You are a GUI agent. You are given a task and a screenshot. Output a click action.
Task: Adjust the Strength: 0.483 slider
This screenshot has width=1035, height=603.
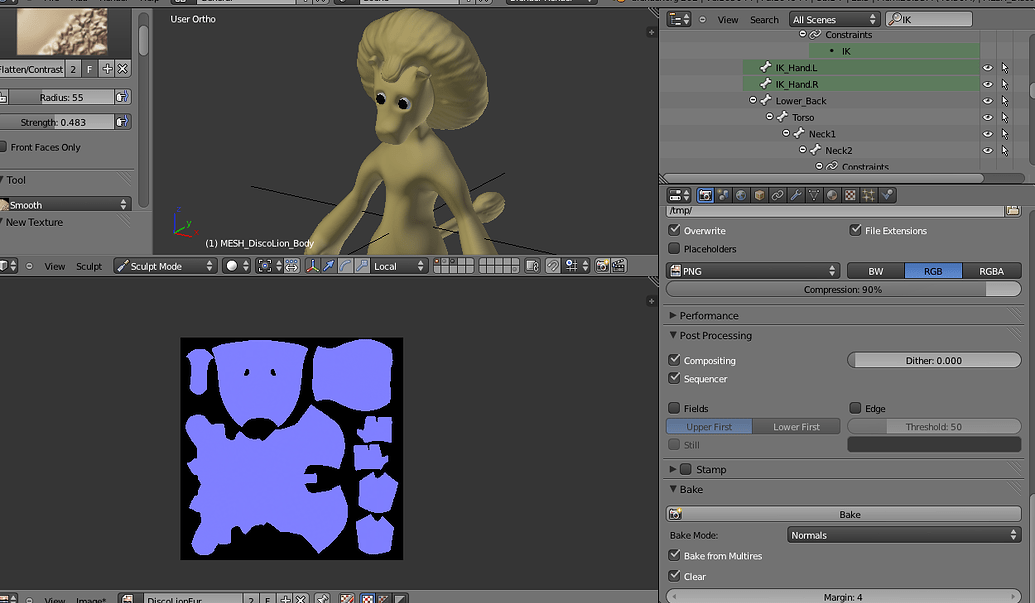[57, 122]
